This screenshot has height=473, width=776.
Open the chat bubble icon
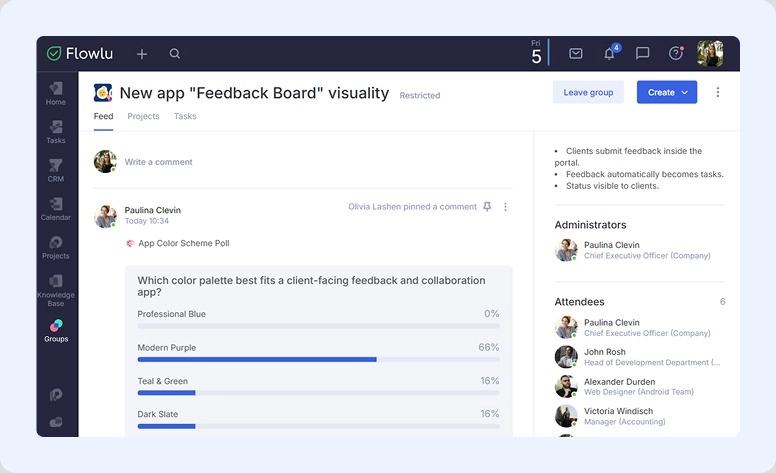click(642, 53)
